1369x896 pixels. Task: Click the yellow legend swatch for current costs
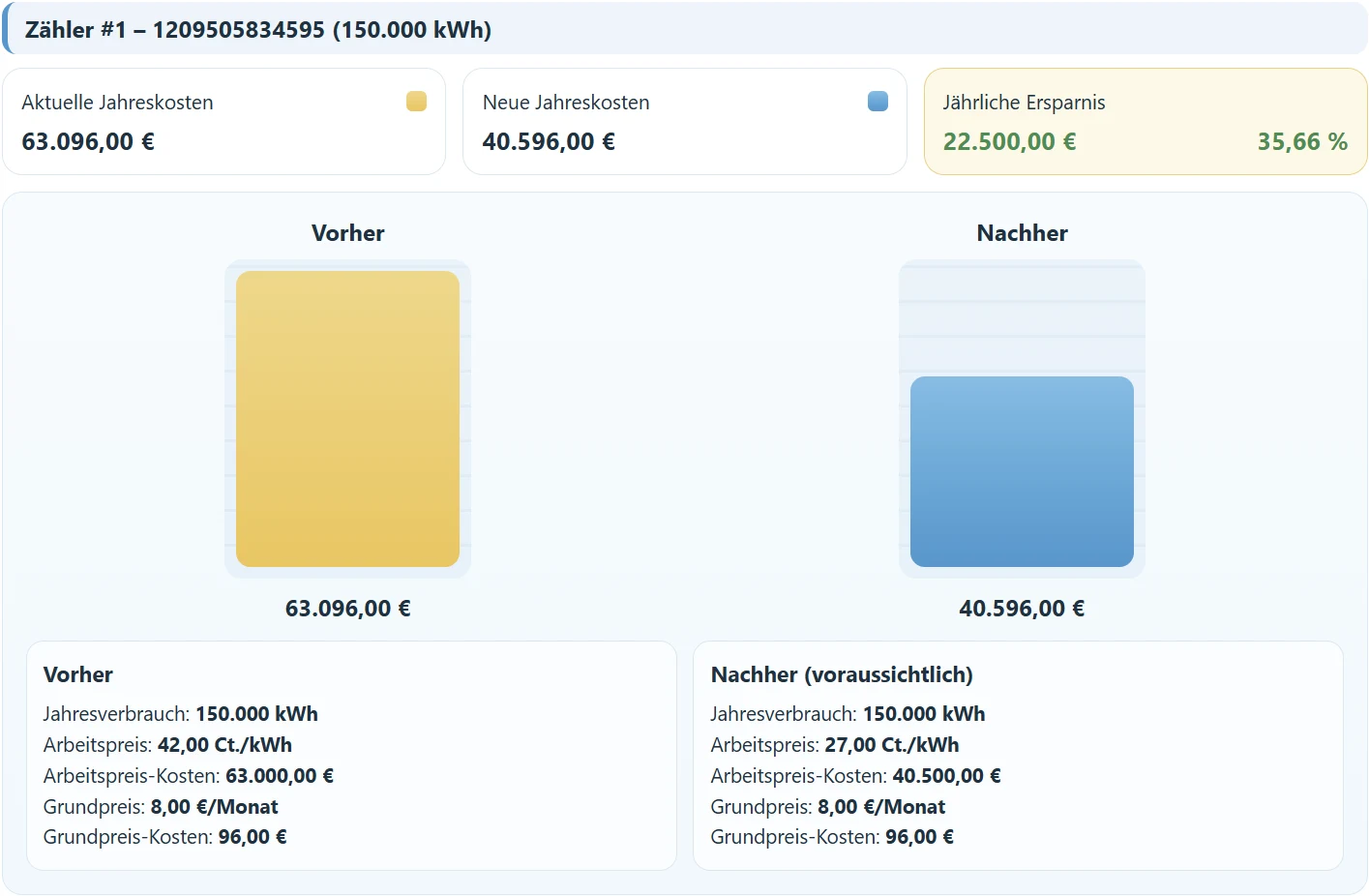point(416,102)
